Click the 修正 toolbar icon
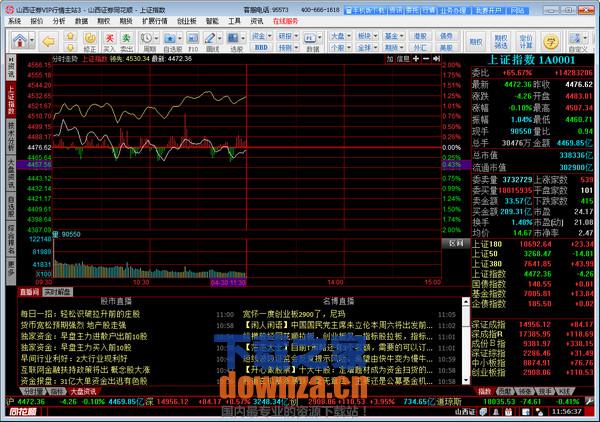The height and width of the screenshot is (422, 600). click(90, 41)
